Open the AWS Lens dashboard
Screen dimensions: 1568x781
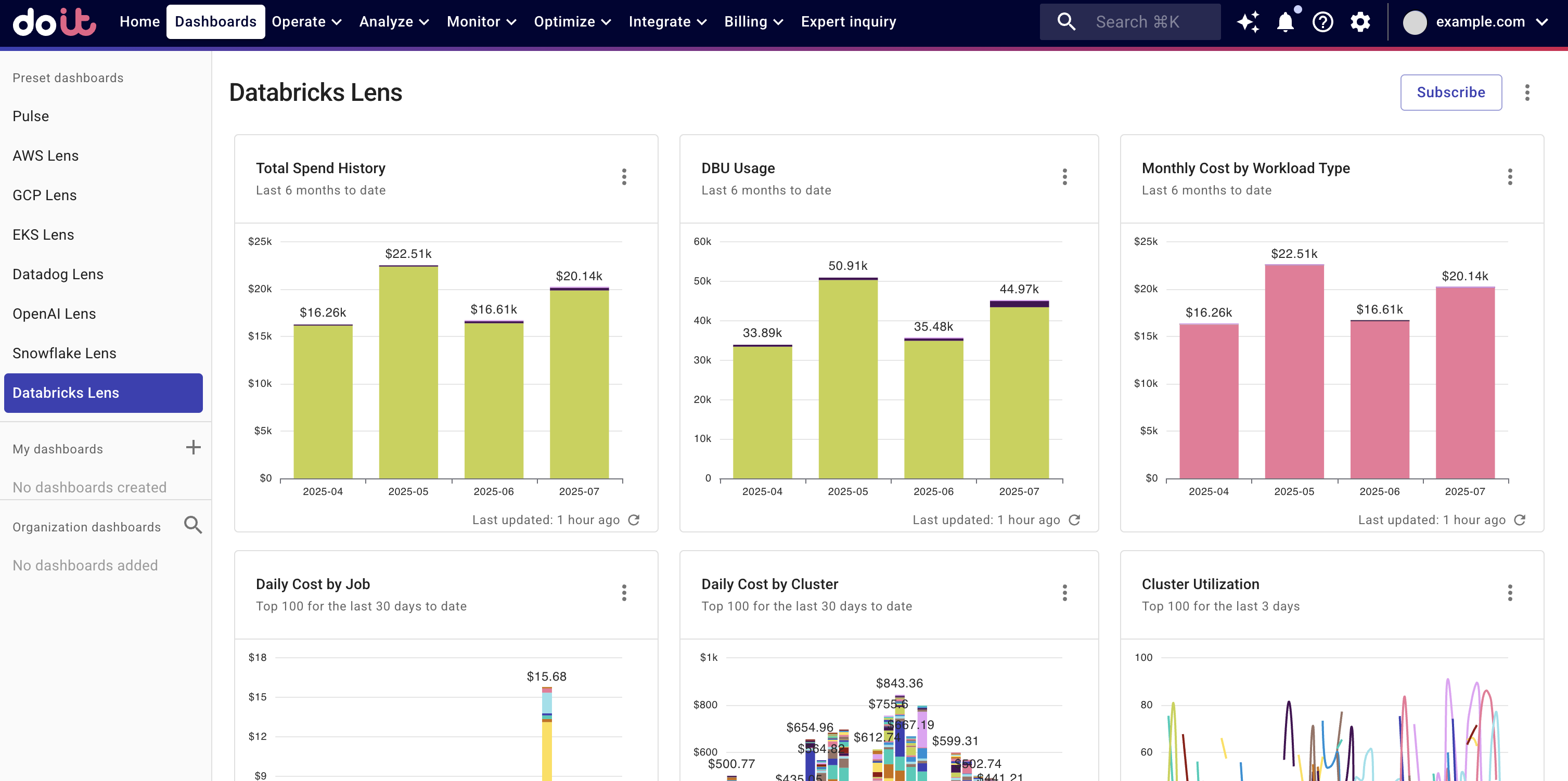click(104, 155)
